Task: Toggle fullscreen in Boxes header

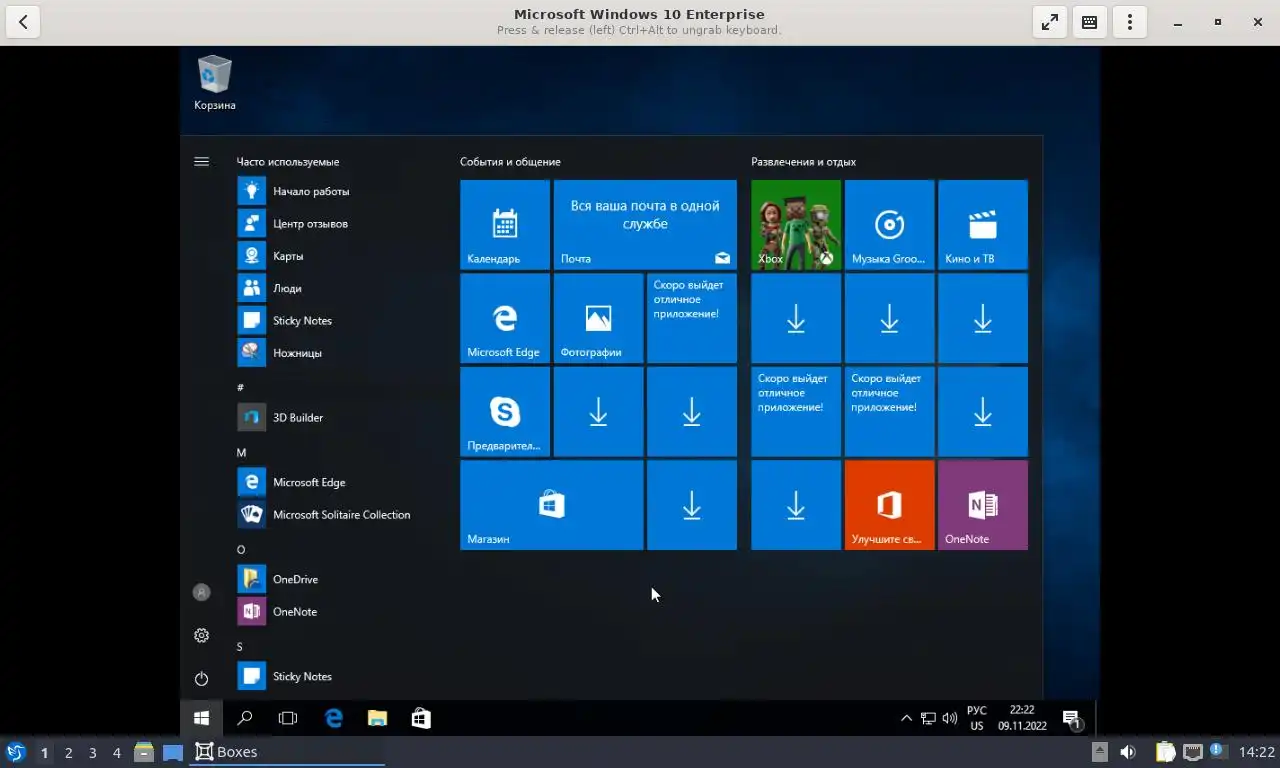Action: (x=1050, y=22)
